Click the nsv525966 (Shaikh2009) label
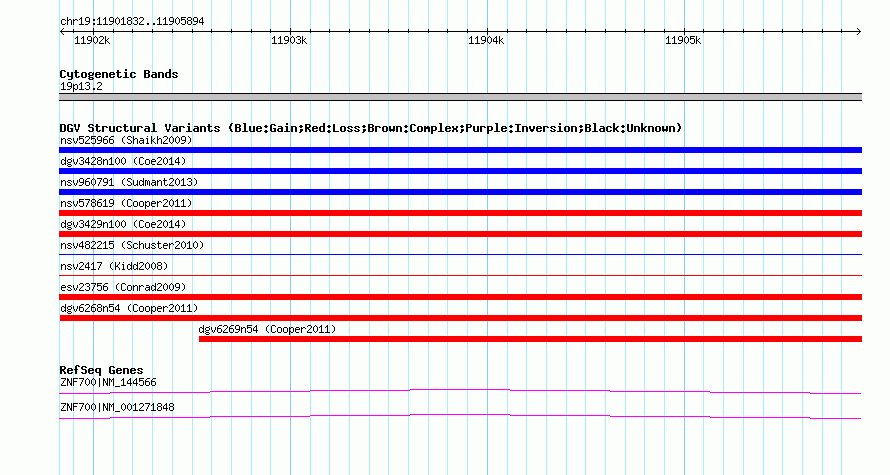 point(126,140)
